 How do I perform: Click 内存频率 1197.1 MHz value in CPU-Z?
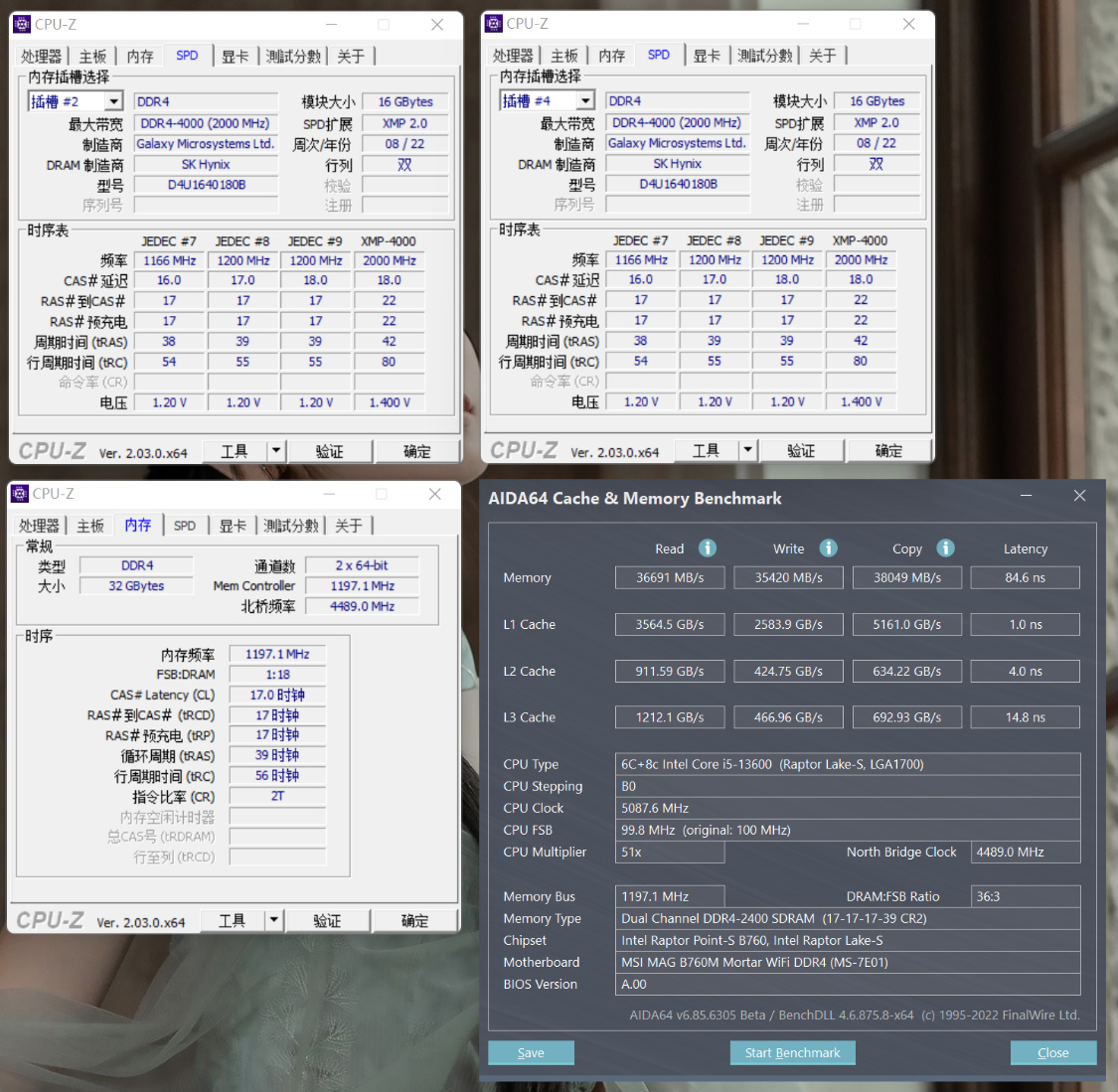coord(277,654)
